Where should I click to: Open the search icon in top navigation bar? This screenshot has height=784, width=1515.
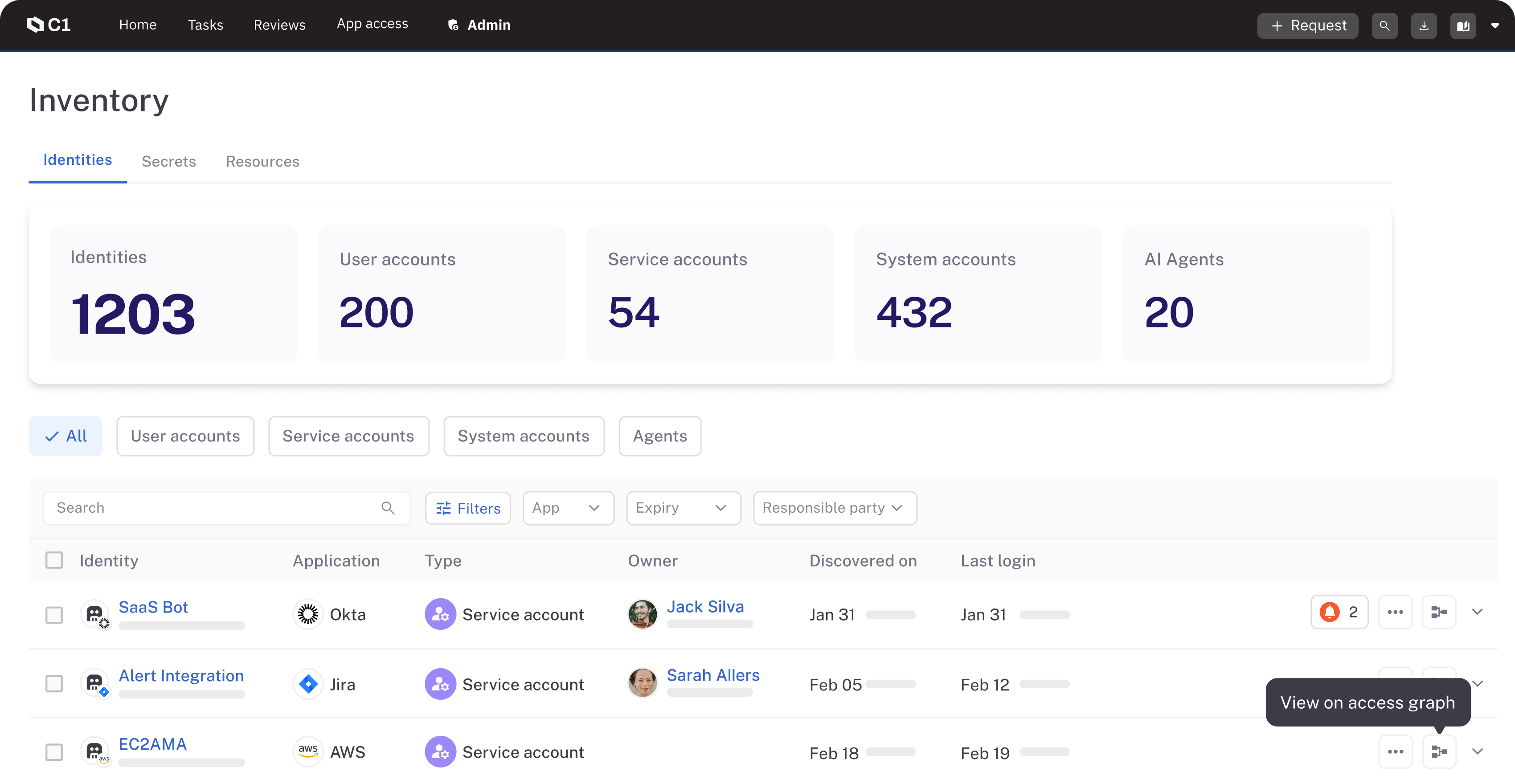1384,25
